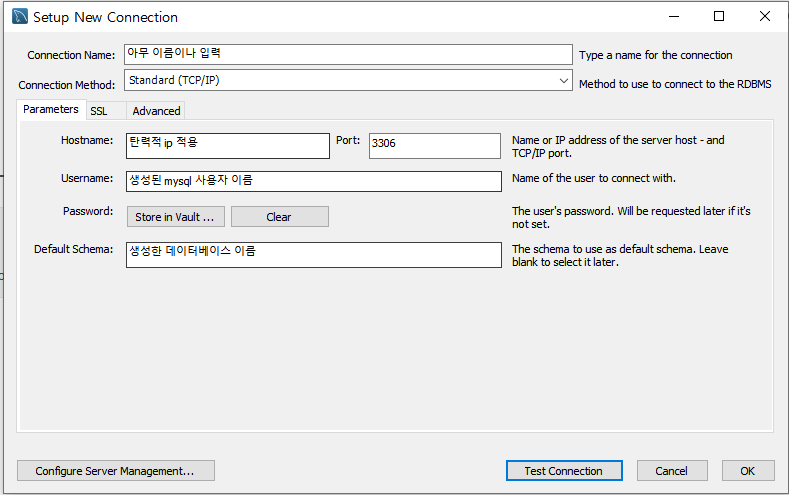Image resolution: width=789 pixels, height=495 pixels.
Task: Click the MySQL Workbench dolphin title icon
Action: click(20, 17)
